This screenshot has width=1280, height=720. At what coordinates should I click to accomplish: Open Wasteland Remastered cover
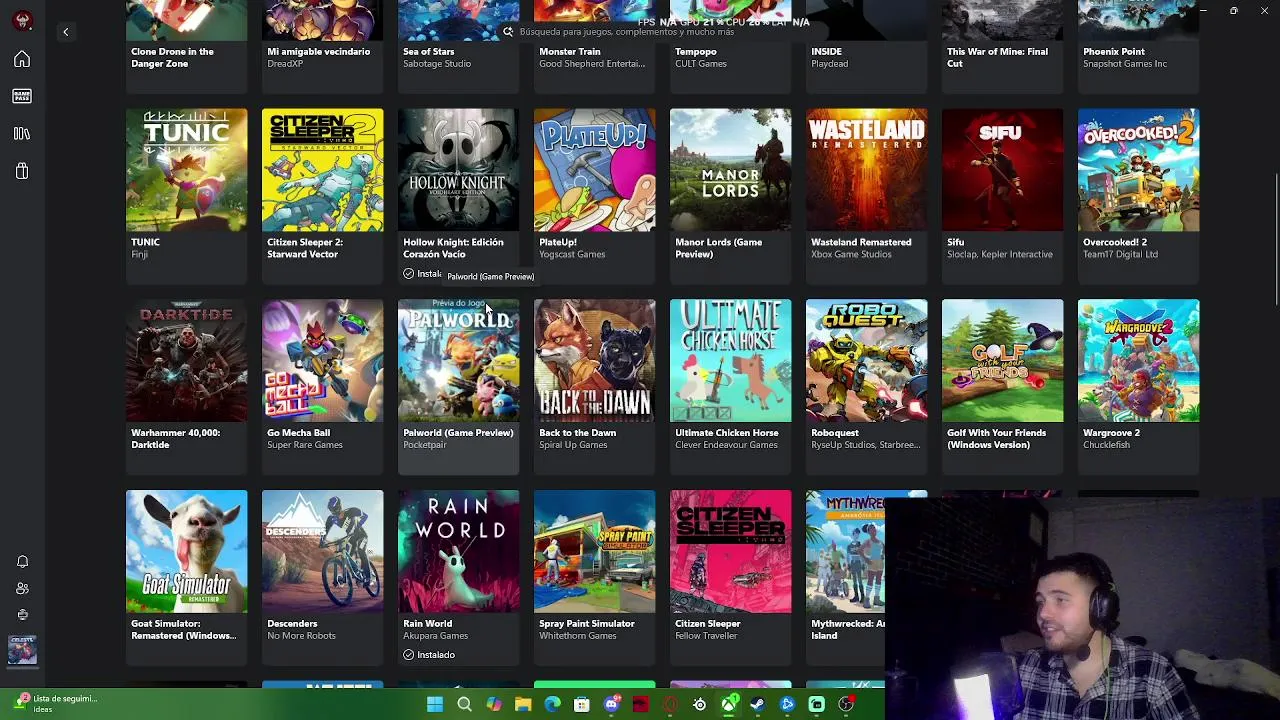[x=866, y=170]
